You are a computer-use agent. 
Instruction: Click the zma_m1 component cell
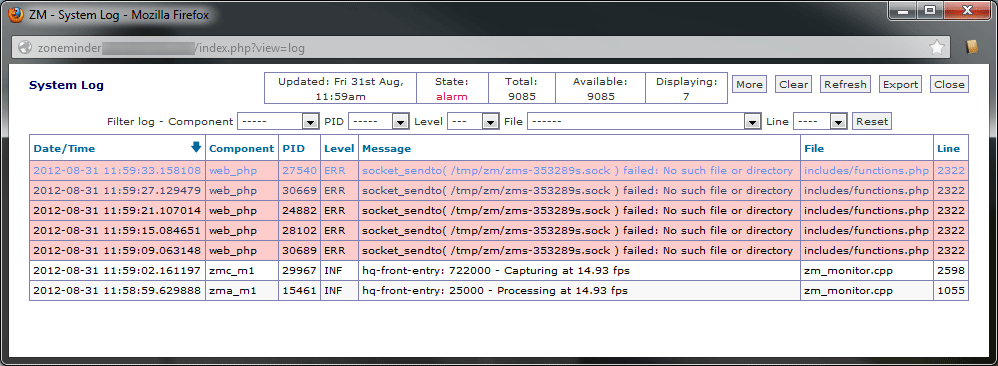coord(242,290)
